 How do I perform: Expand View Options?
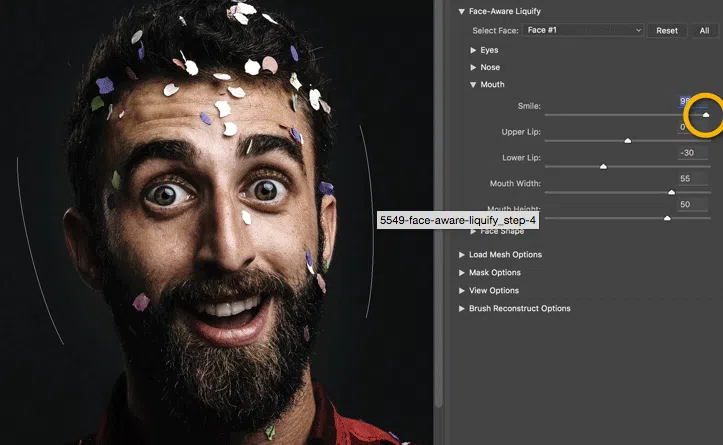point(462,291)
